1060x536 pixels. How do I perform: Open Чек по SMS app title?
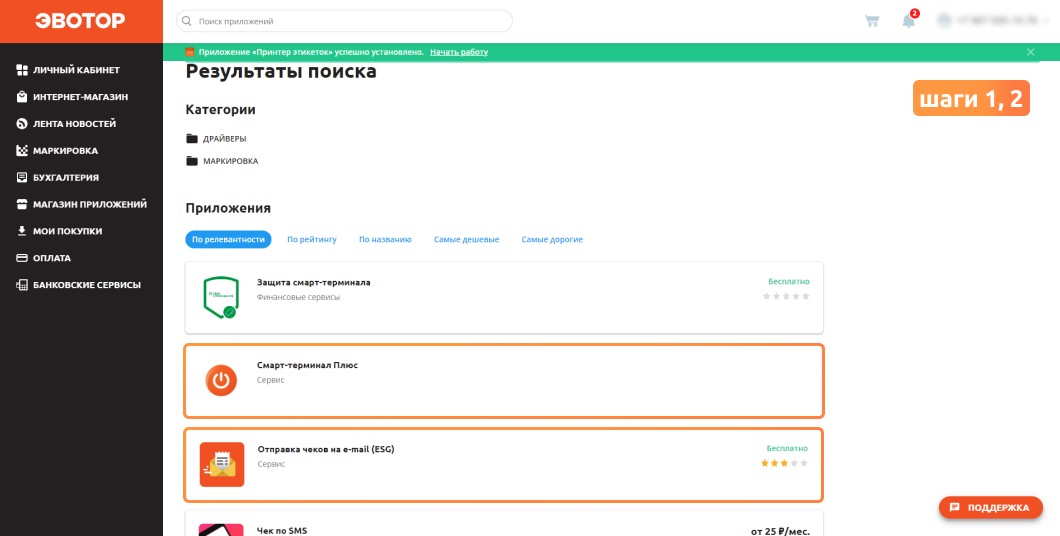pyautogui.click(x=282, y=531)
